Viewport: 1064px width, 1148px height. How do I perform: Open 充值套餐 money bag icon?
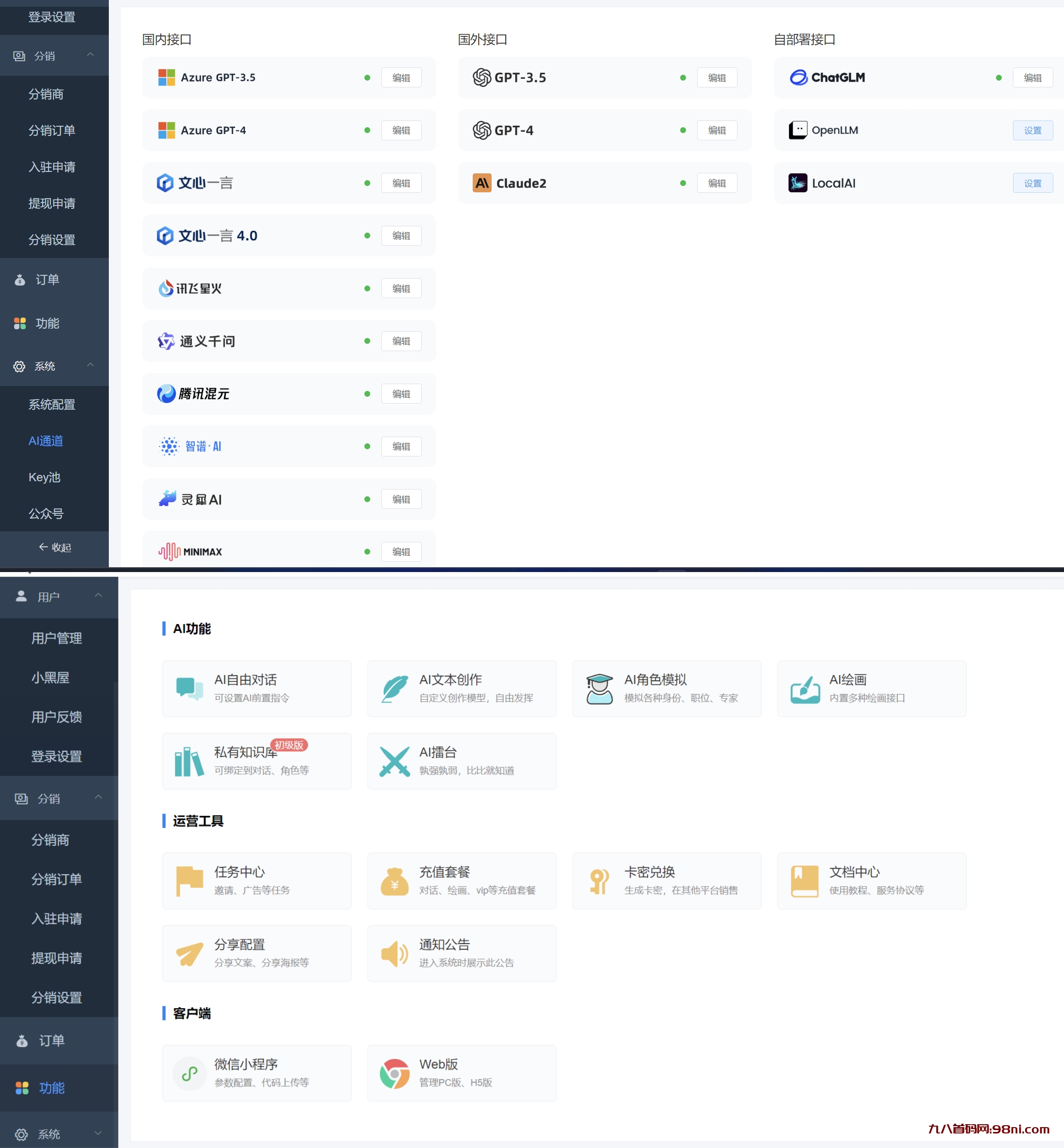coord(395,881)
